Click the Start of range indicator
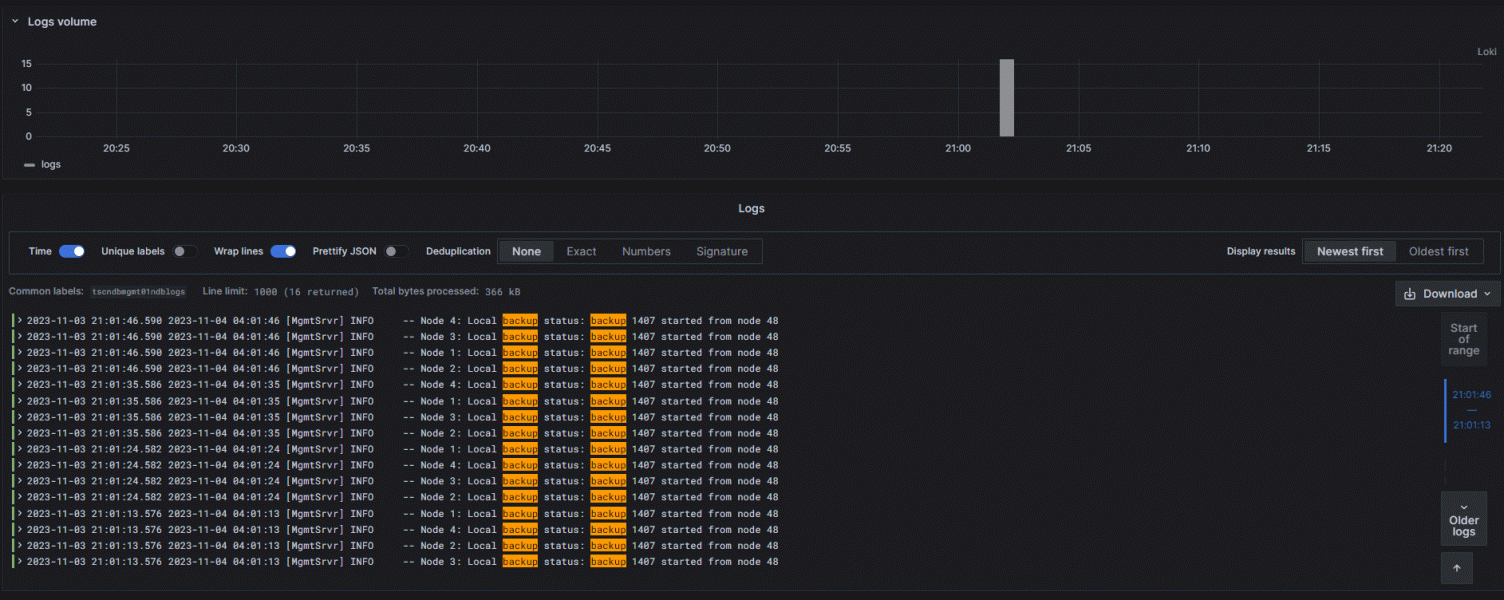 tap(1463, 338)
